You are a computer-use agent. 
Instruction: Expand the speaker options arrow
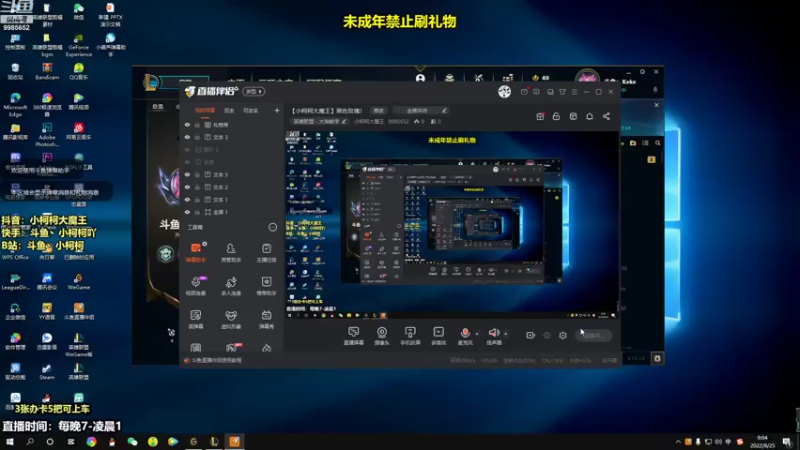point(506,334)
